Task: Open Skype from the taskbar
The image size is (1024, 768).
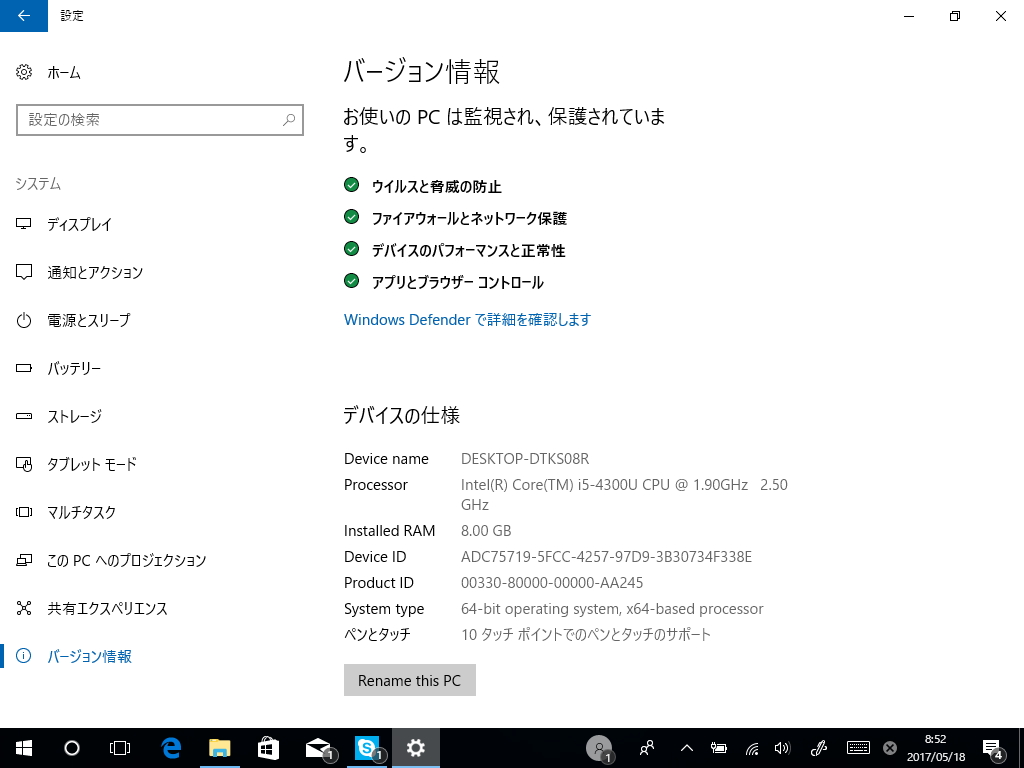Action: [366, 747]
